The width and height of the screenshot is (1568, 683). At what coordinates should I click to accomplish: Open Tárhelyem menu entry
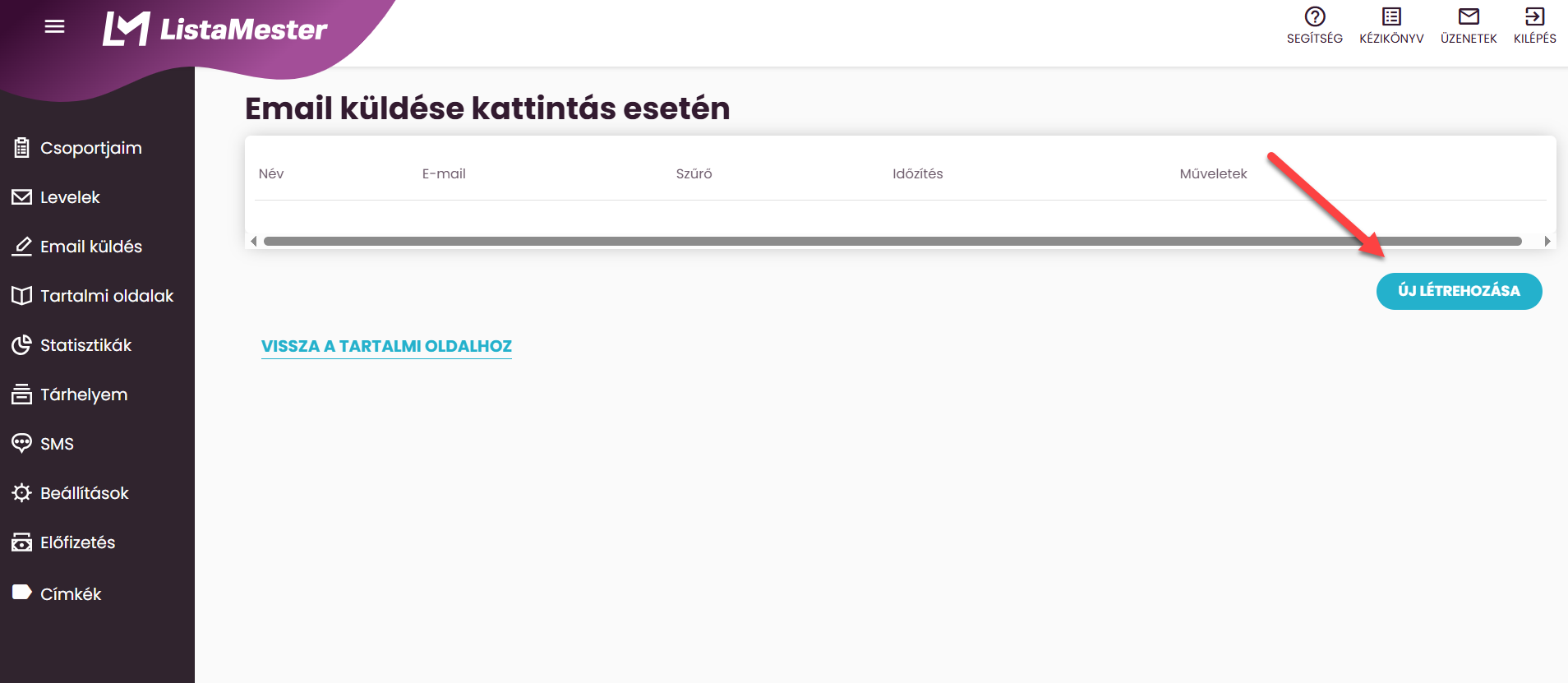84,395
